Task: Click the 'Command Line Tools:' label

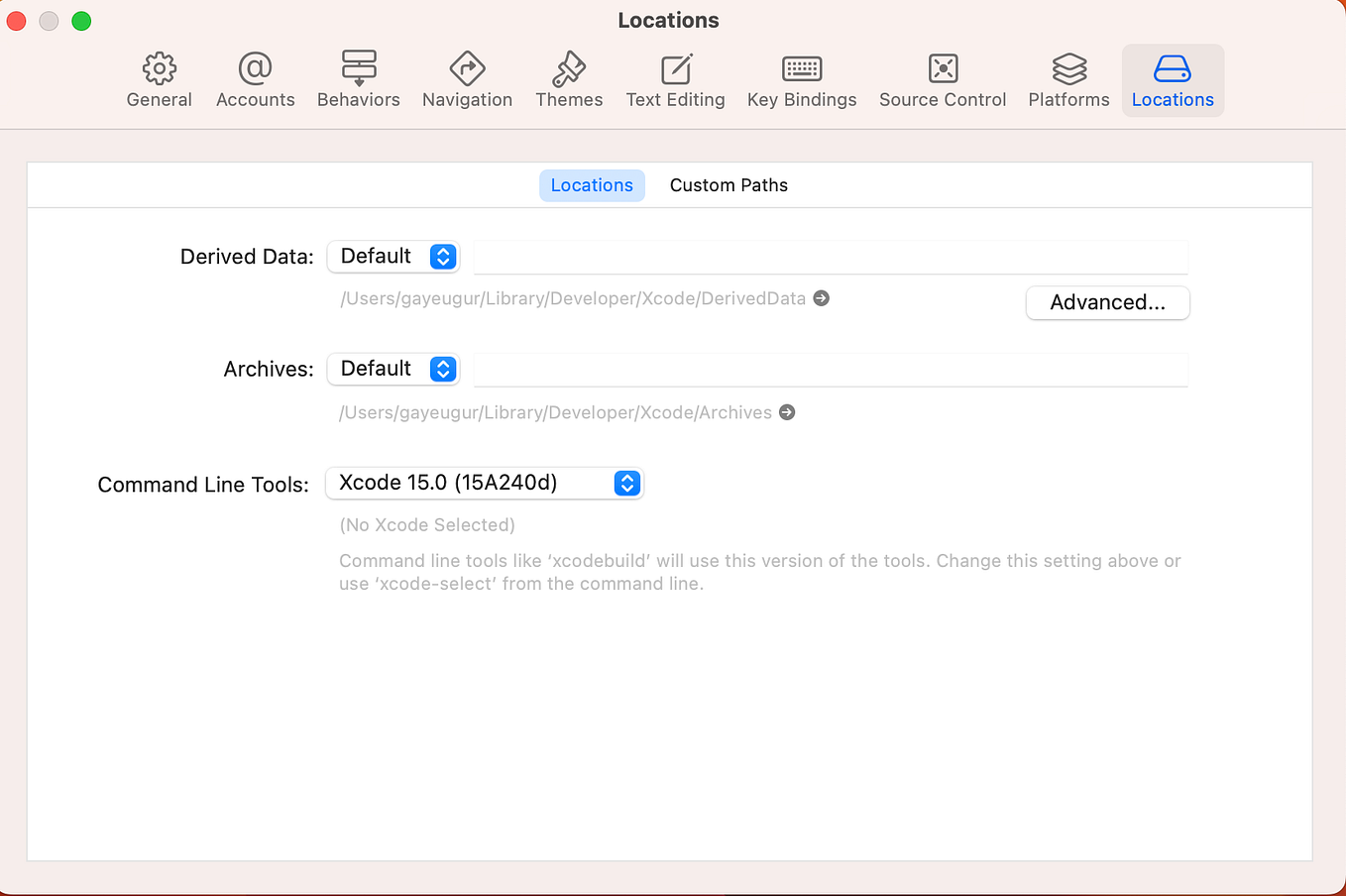Action: click(203, 485)
